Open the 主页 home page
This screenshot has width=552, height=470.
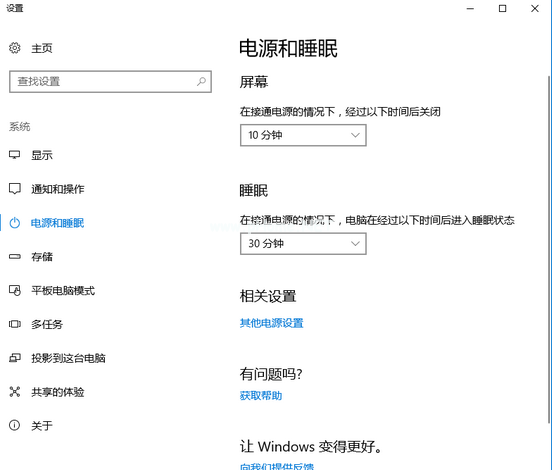click(x=42, y=48)
